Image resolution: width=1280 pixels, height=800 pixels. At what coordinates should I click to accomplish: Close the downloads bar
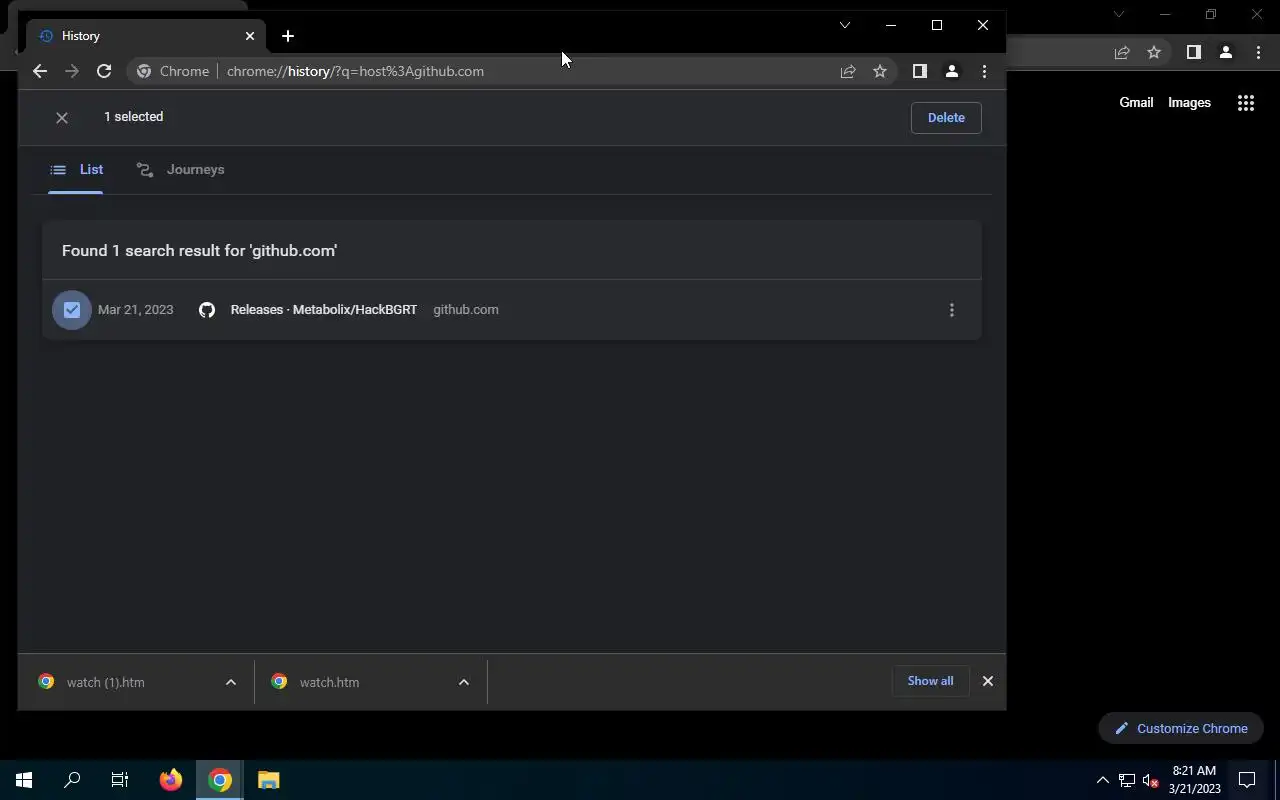pyautogui.click(x=988, y=681)
